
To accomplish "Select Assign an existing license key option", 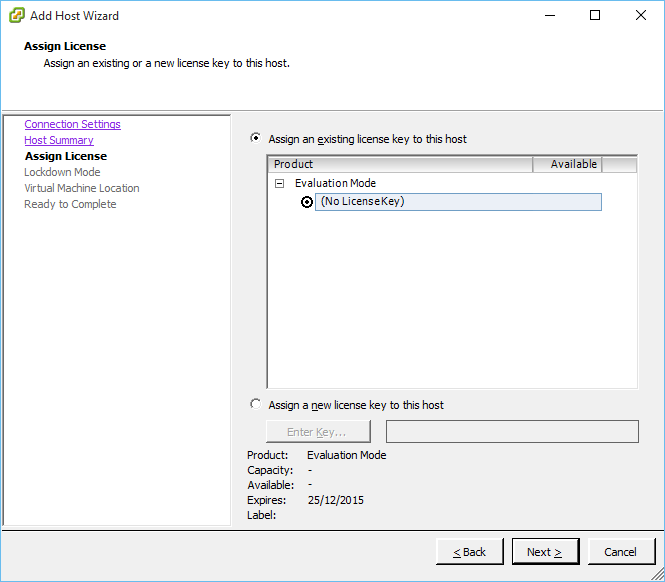I will [x=256, y=138].
